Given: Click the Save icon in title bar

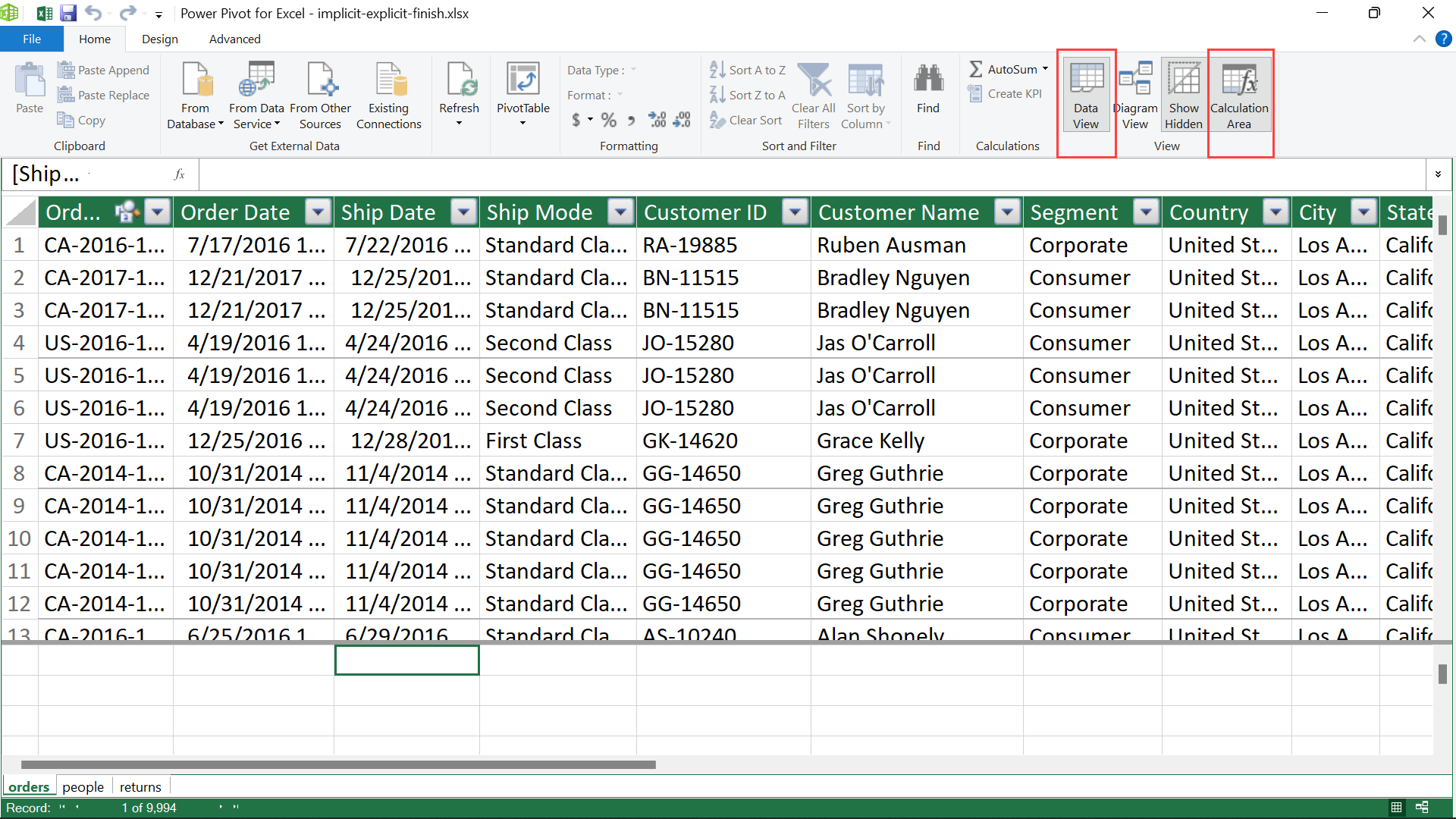Looking at the screenshot, I should click(x=68, y=13).
